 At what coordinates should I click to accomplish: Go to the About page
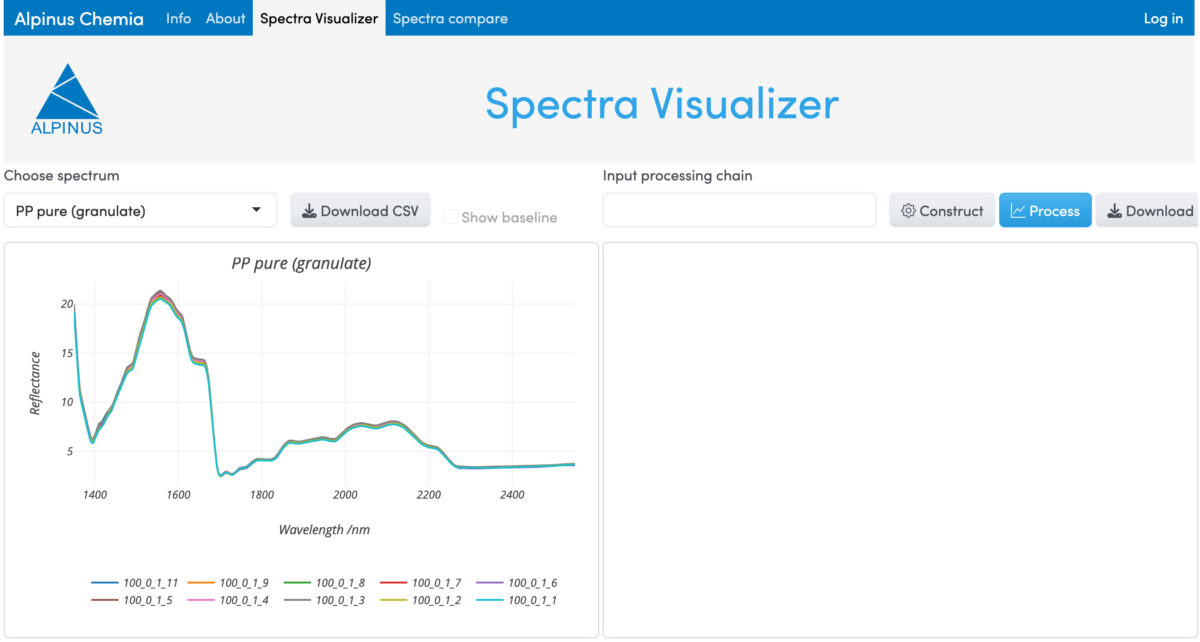[x=225, y=18]
